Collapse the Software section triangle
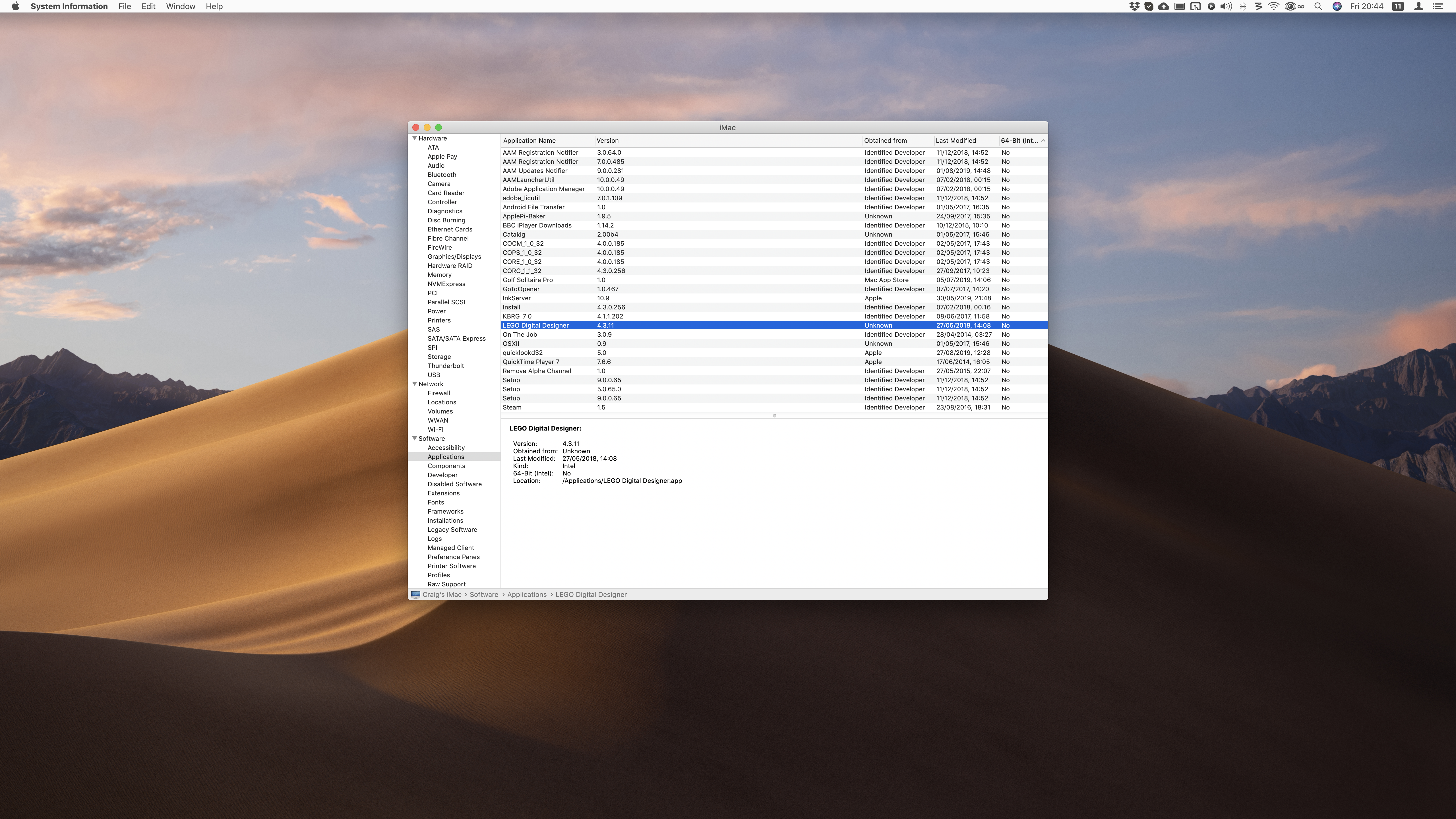Viewport: 1456px width, 819px height. pyautogui.click(x=414, y=439)
